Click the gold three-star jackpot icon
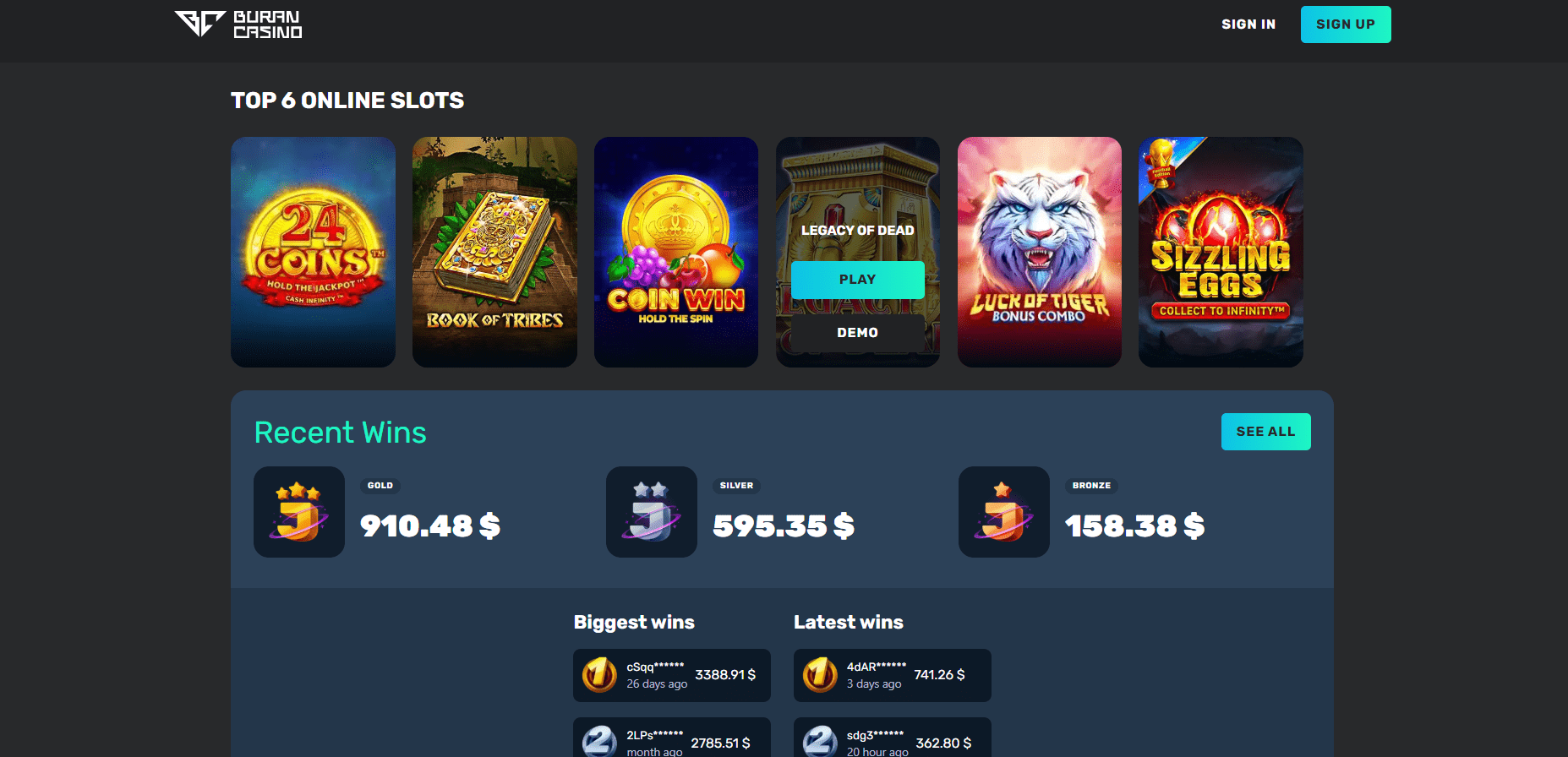The image size is (1568, 757). (x=299, y=512)
